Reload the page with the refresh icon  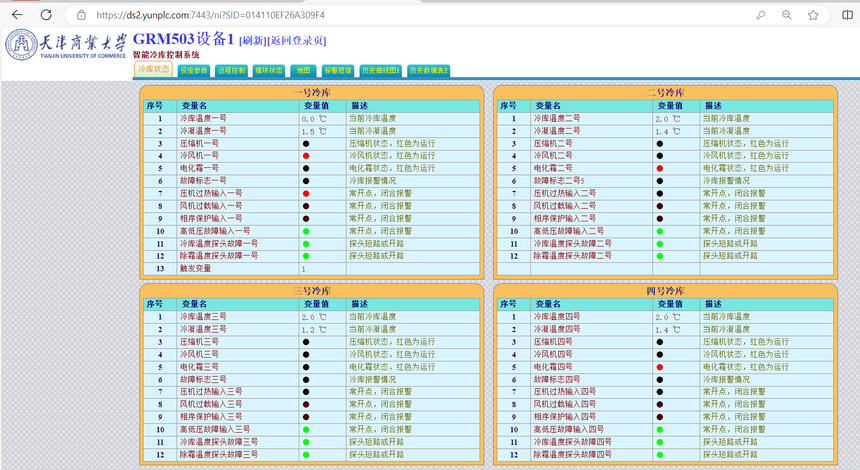point(46,15)
